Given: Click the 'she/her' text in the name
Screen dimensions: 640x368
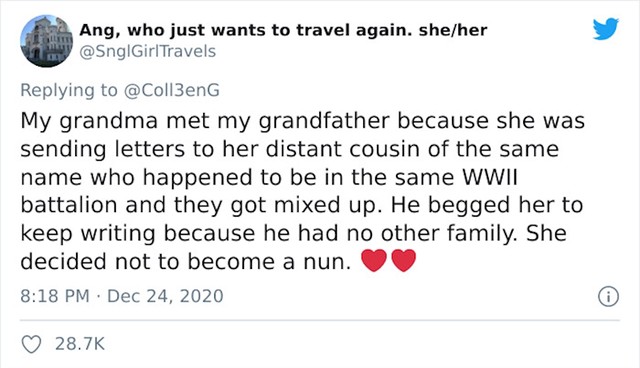Looking at the screenshot, I should pyautogui.click(x=453, y=30).
